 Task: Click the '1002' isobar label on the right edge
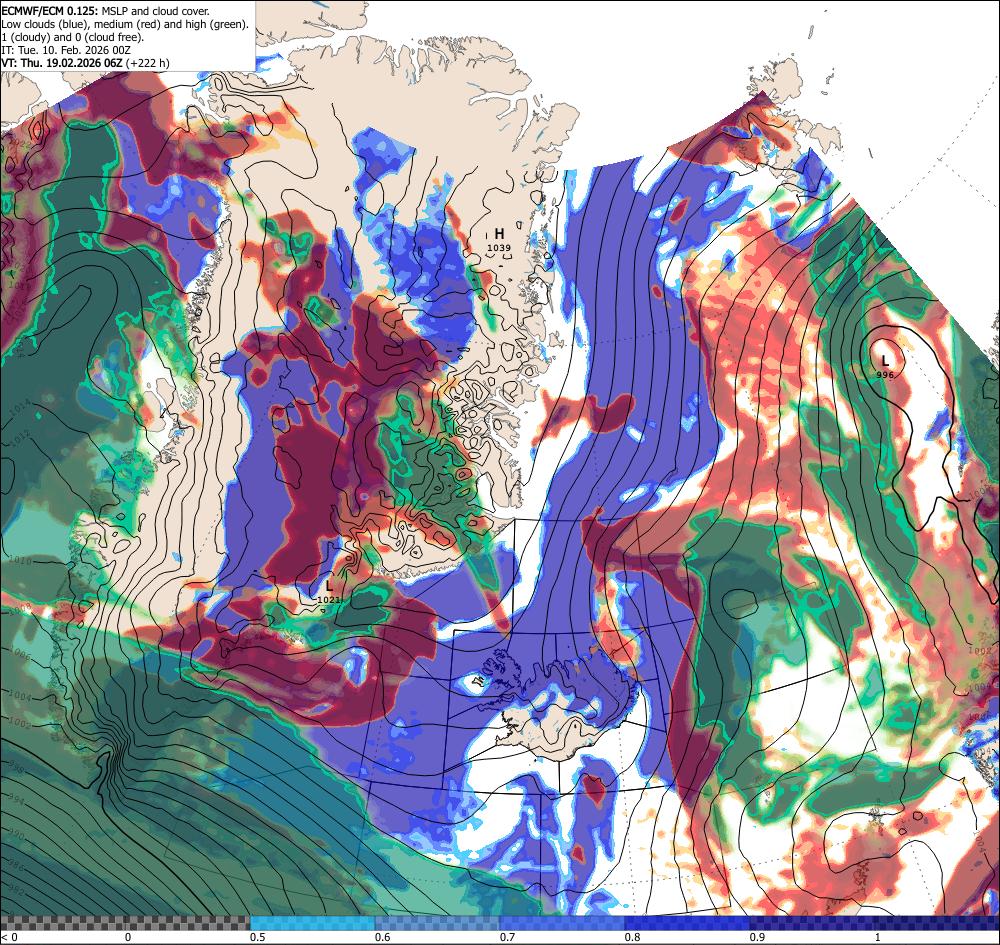tap(980, 650)
